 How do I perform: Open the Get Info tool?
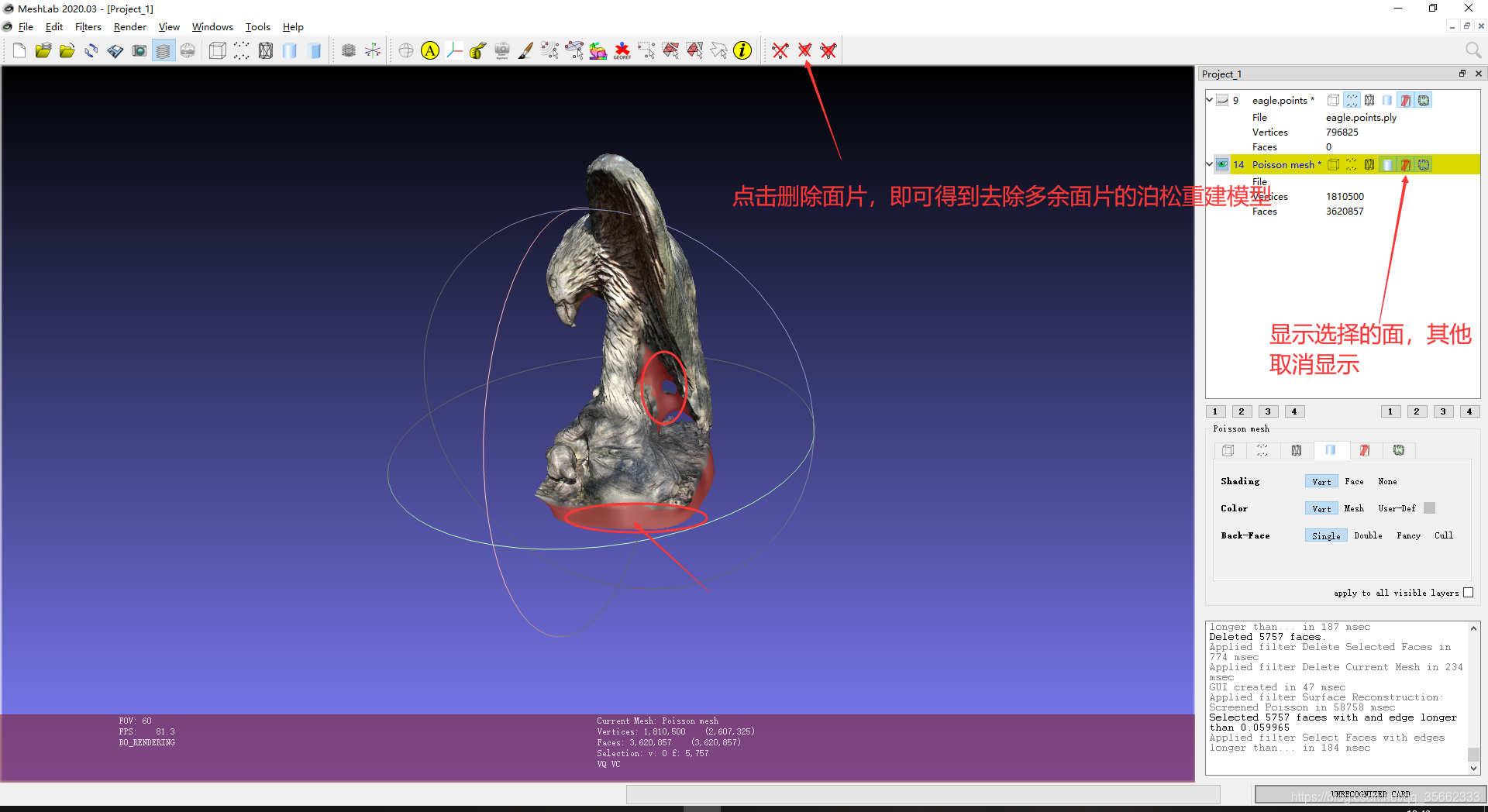[742, 51]
